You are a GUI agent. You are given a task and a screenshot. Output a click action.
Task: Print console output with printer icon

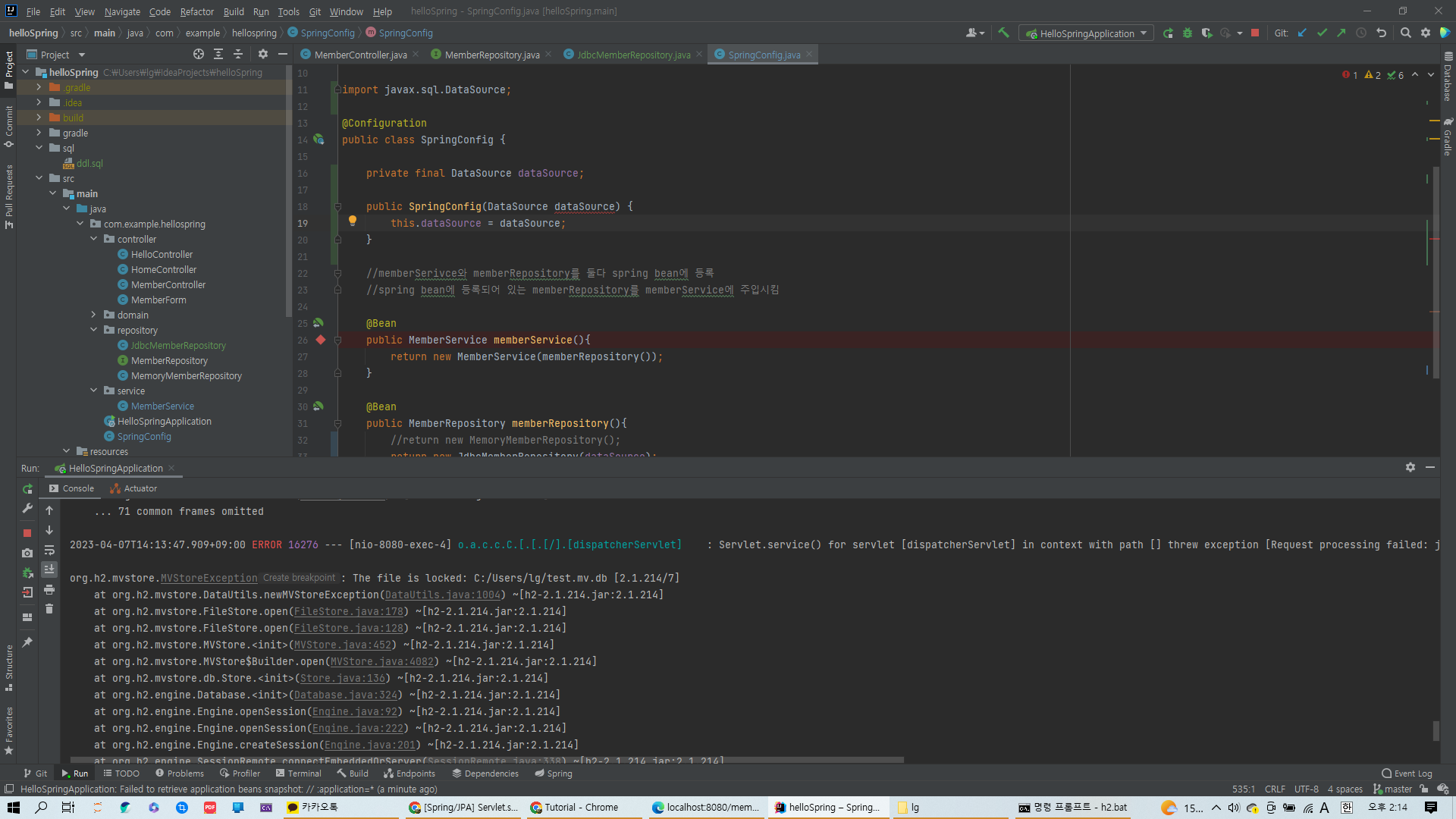pyautogui.click(x=49, y=589)
